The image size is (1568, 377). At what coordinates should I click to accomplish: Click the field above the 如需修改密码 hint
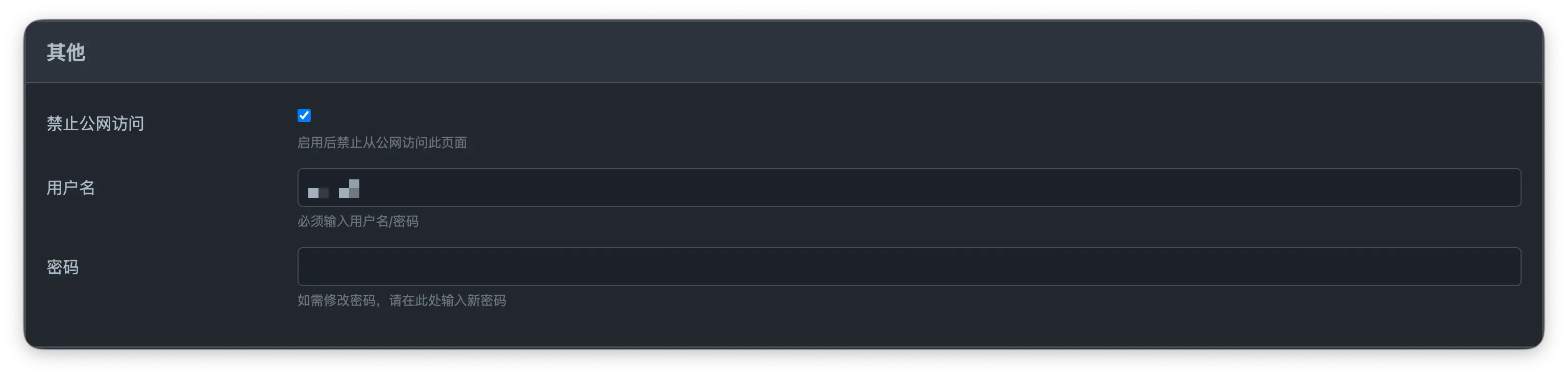pos(909,267)
